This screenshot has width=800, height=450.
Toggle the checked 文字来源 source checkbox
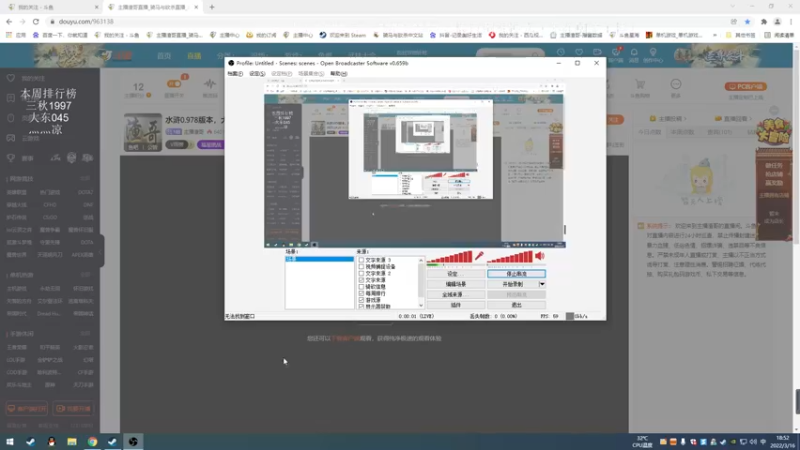(361, 280)
